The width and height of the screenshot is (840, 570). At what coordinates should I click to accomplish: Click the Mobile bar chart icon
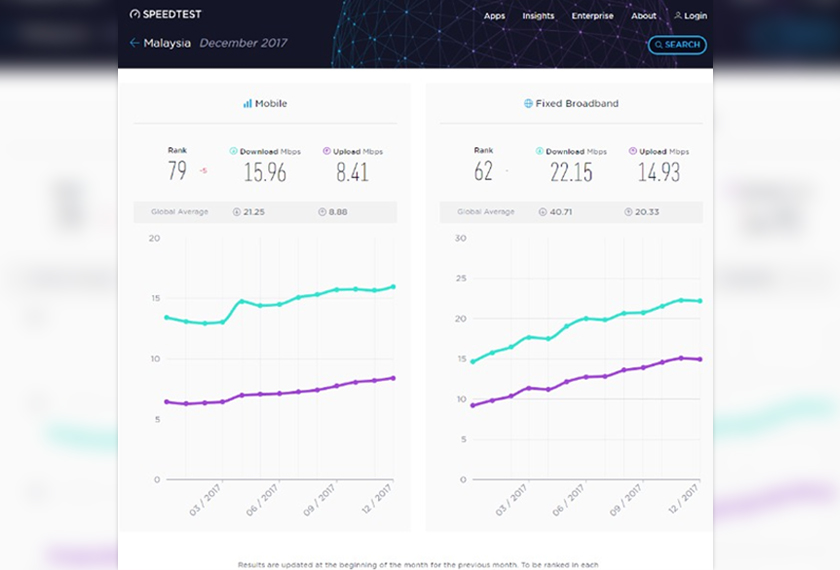pyautogui.click(x=247, y=103)
